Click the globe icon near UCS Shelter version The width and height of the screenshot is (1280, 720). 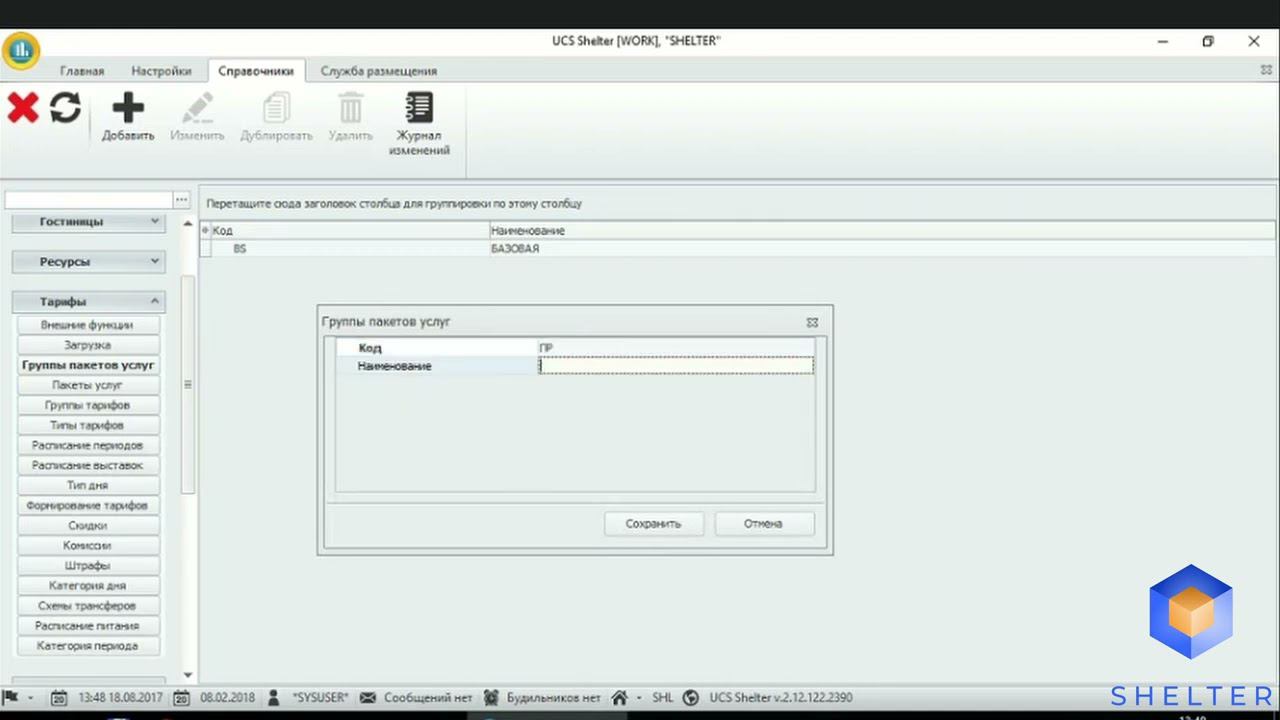coord(691,697)
